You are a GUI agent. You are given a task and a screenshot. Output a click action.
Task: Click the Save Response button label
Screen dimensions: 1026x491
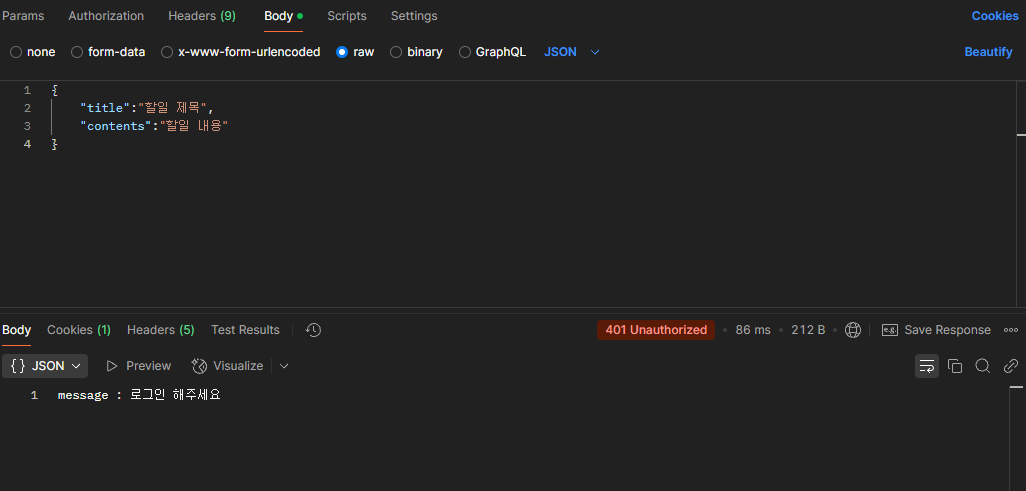[947, 330]
